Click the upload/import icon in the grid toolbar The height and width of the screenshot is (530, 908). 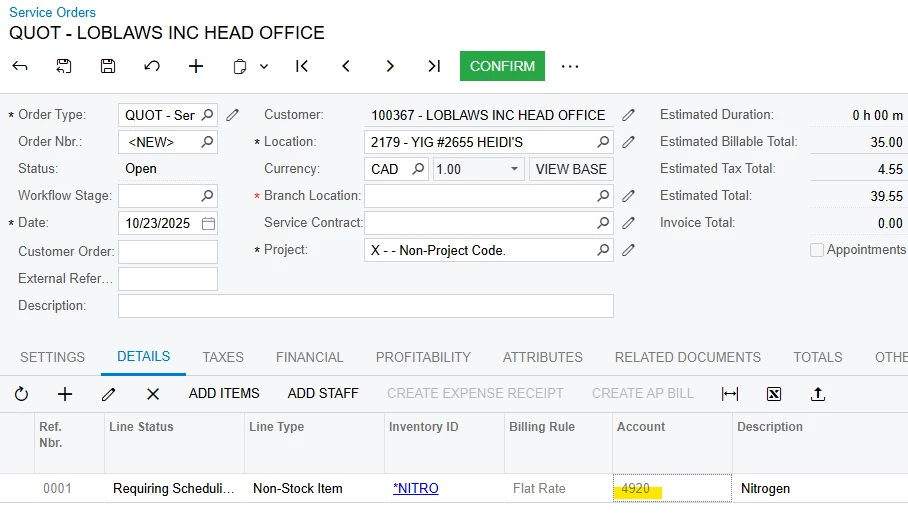(x=818, y=394)
